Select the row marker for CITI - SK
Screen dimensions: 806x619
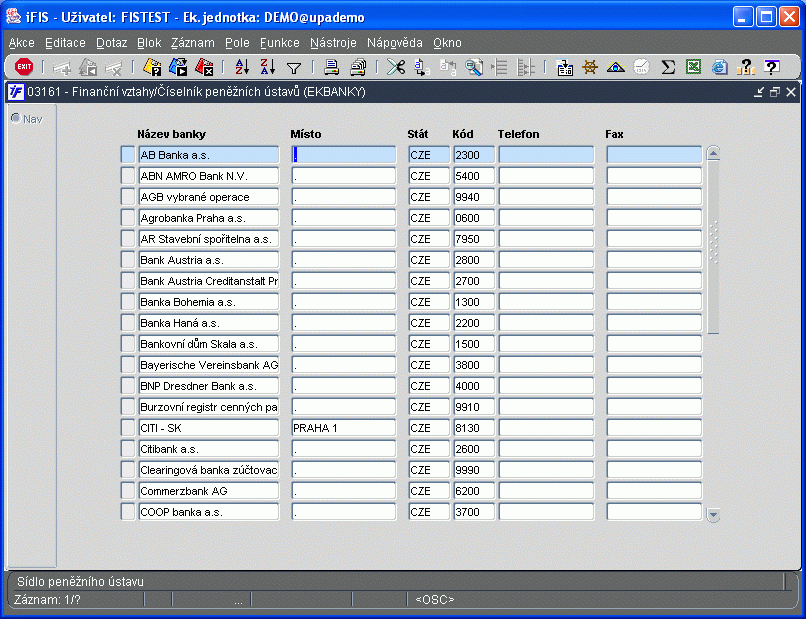tap(127, 428)
